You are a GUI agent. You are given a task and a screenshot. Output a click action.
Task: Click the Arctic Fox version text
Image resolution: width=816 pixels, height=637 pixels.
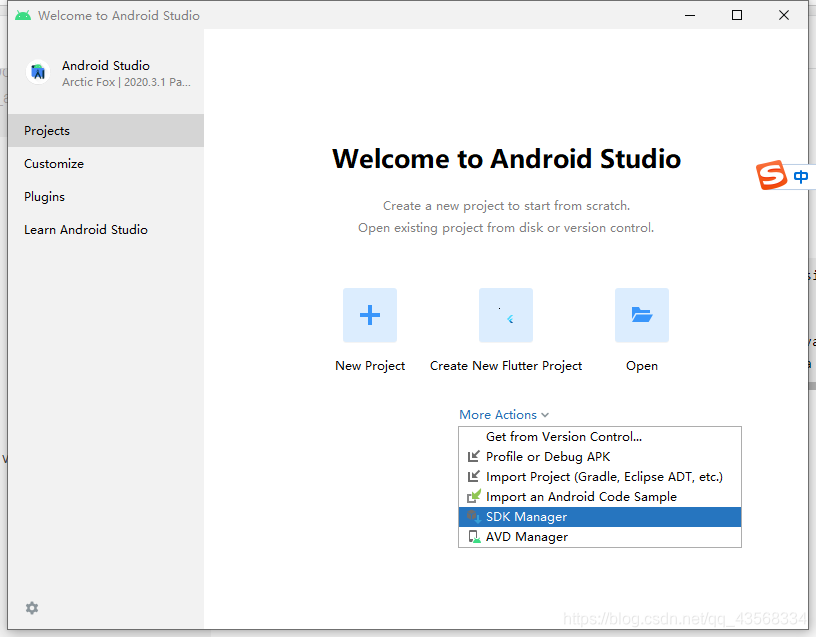point(126,82)
